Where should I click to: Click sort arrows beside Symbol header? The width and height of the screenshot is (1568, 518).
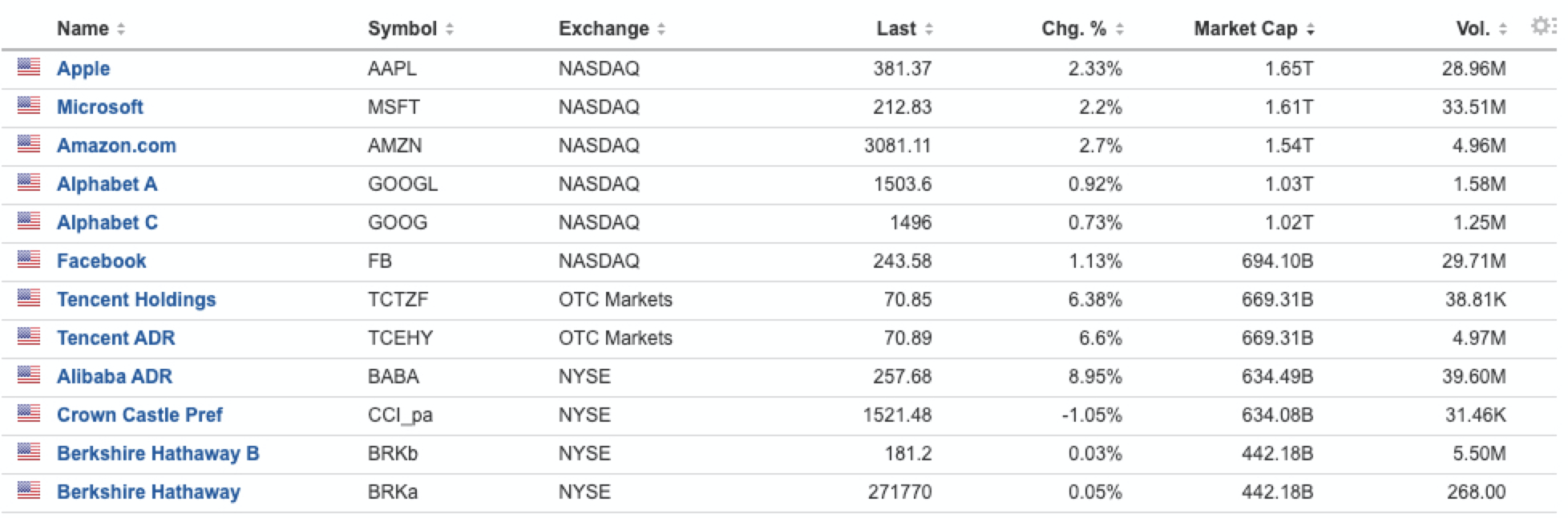450,29
